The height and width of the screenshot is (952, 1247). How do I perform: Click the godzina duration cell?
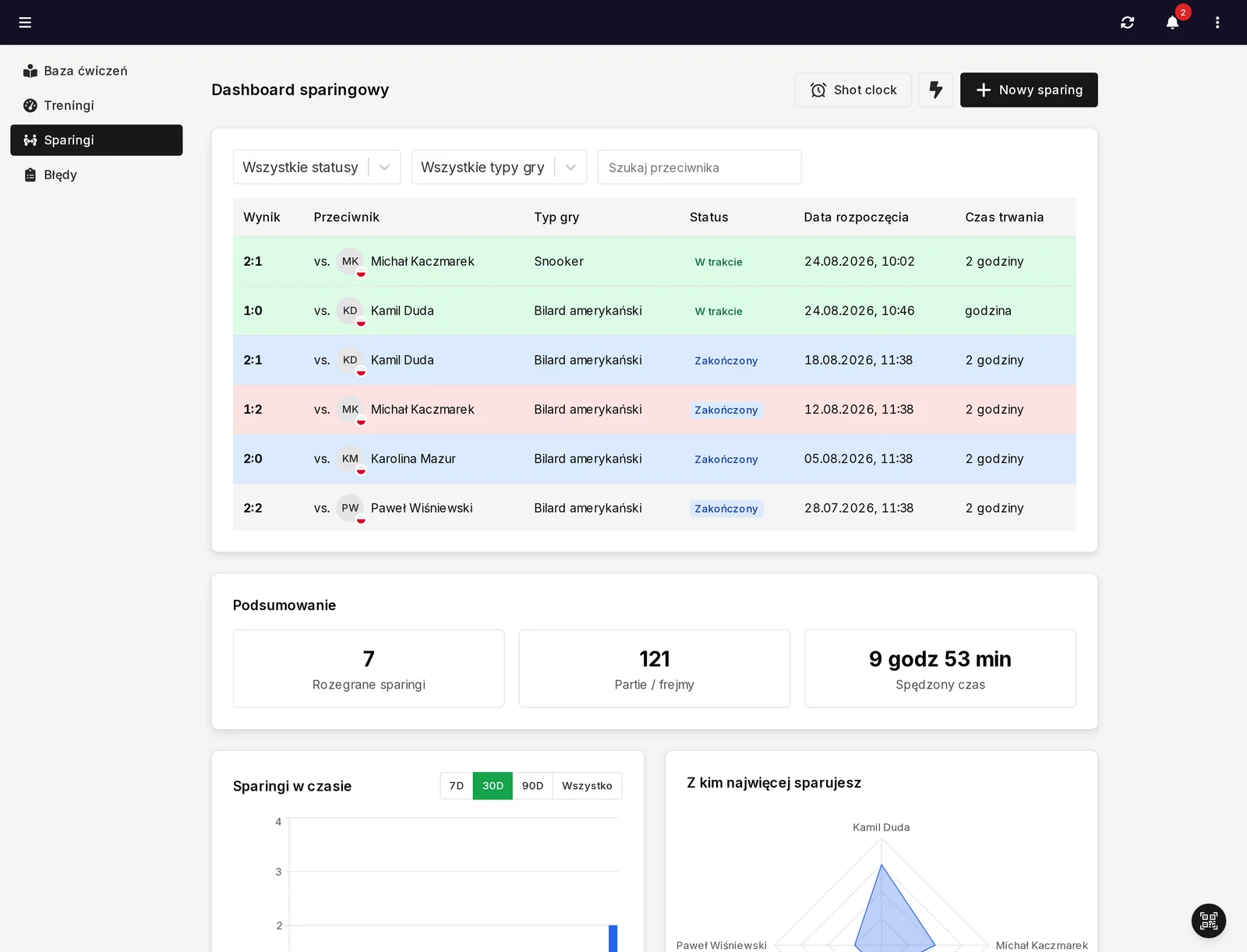(x=988, y=311)
